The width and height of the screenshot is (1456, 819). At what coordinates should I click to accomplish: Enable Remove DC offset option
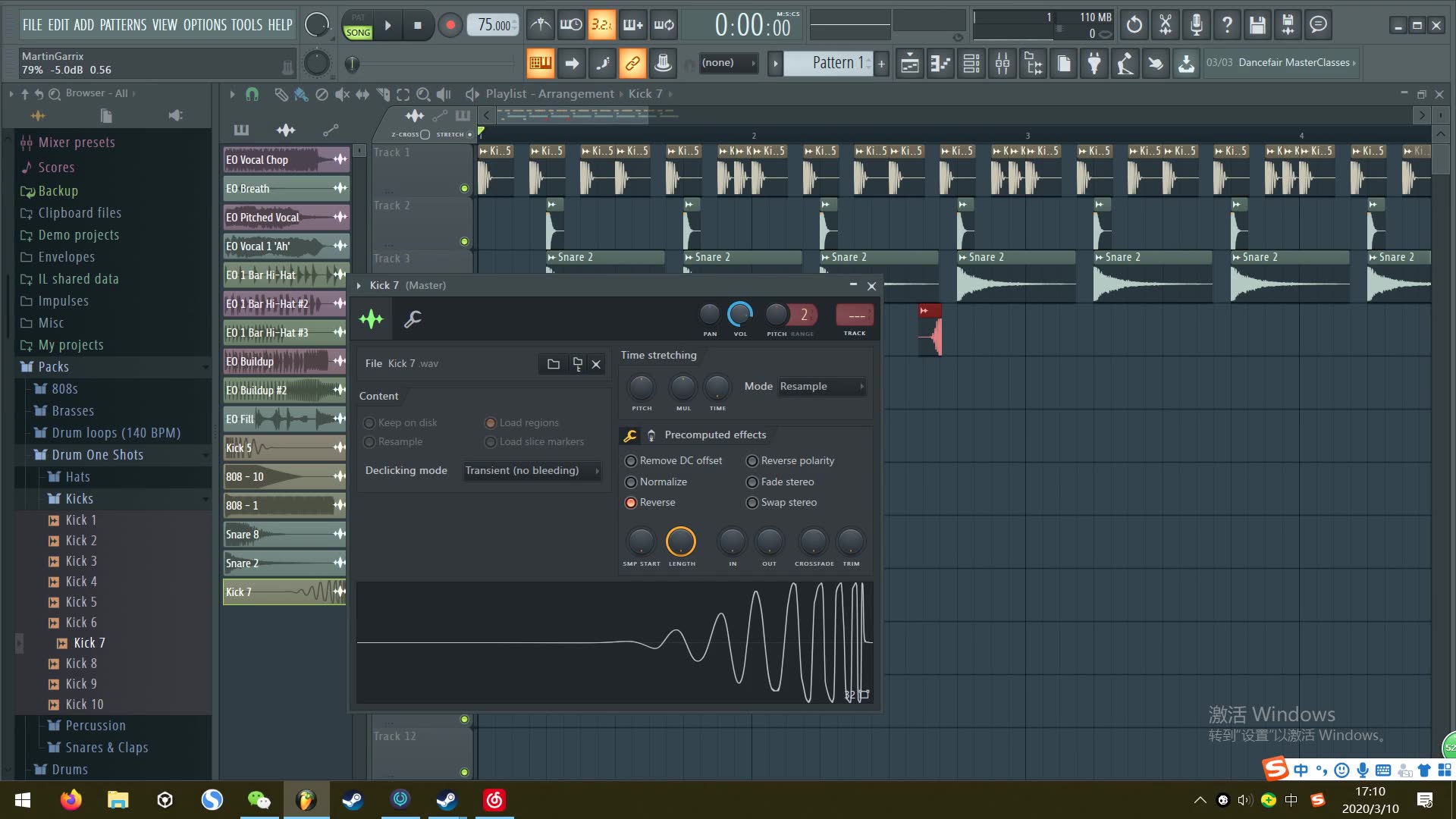[x=673, y=461]
